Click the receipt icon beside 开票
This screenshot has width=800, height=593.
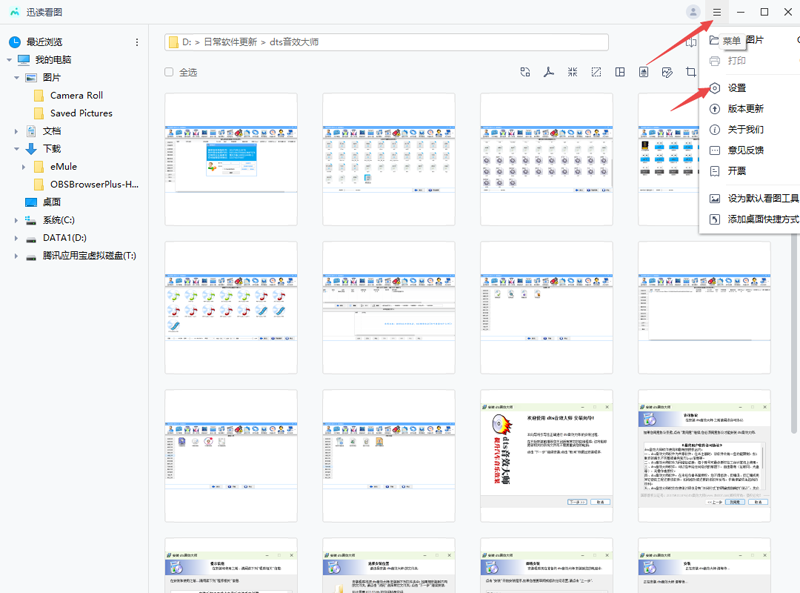(715, 171)
